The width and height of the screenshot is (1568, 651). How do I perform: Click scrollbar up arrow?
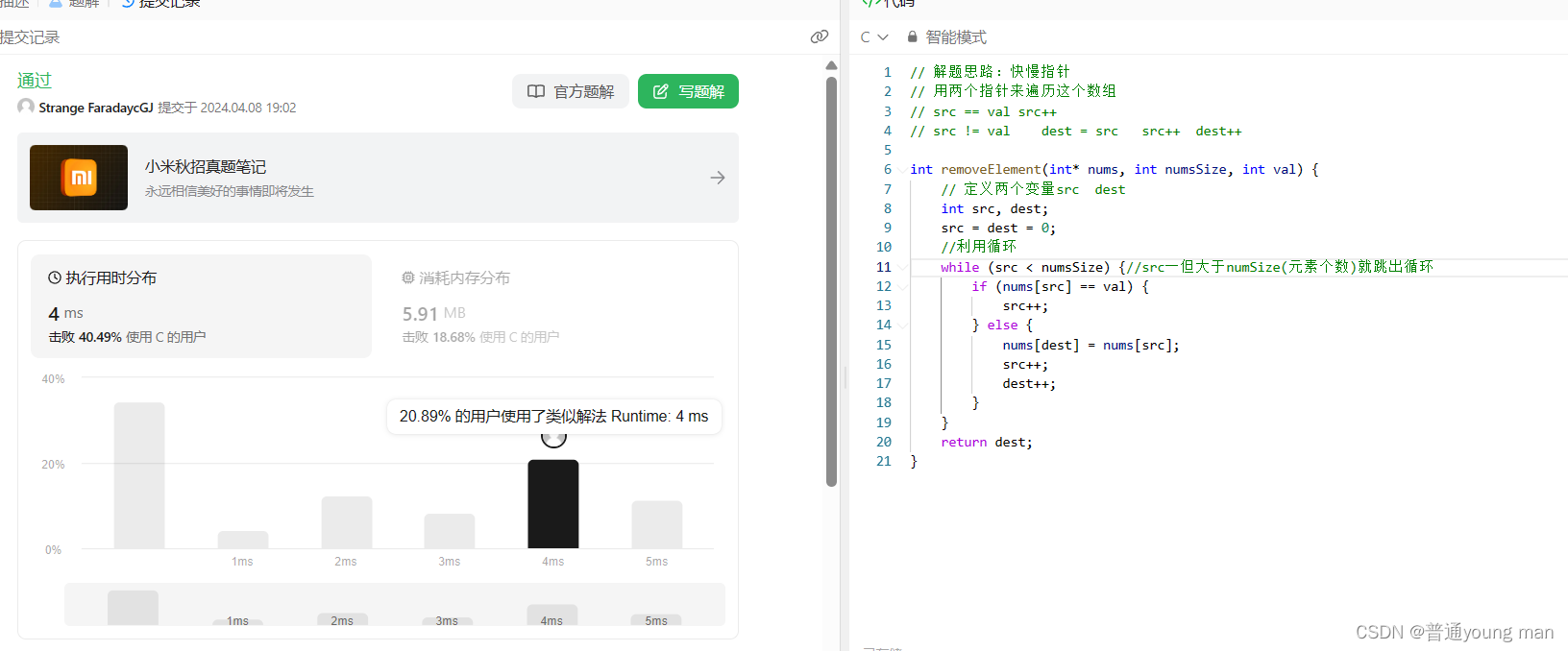coord(832,65)
